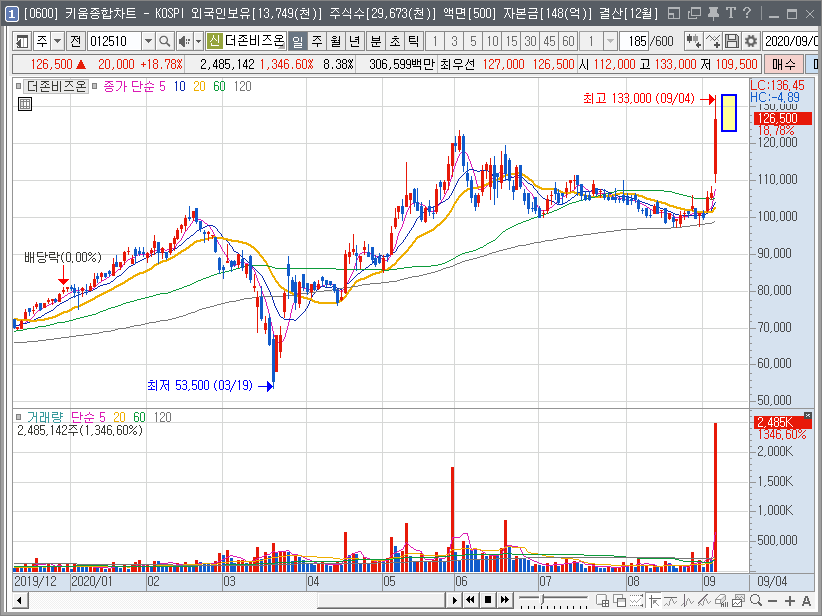Click the T font icon in title bar
Image resolution: width=822 pixels, height=616 pixels.
pyautogui.click(x=731, y=13)
